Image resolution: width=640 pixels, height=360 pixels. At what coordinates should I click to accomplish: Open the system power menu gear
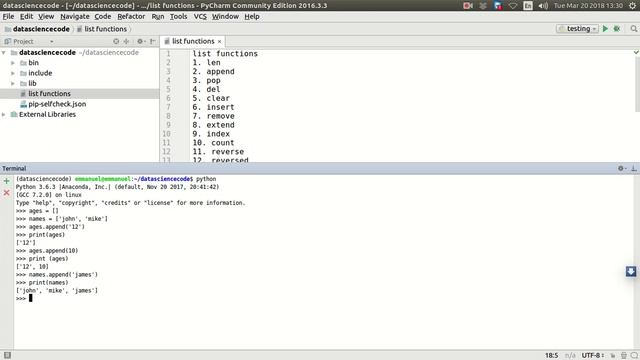click(x=633, y=6)
